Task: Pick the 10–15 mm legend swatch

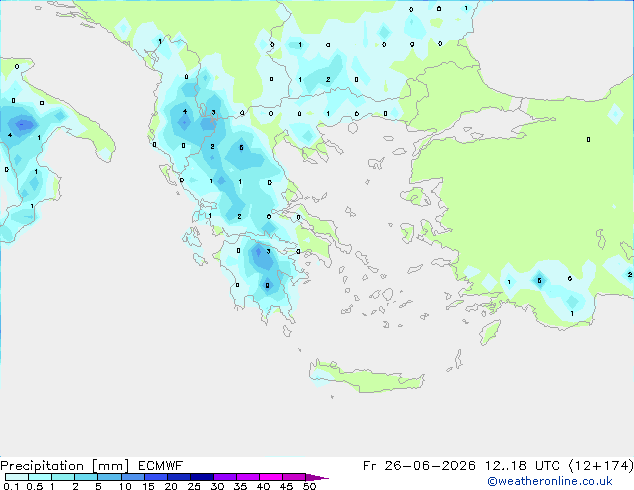Action: pyautogui.click(x=132, y=477)
